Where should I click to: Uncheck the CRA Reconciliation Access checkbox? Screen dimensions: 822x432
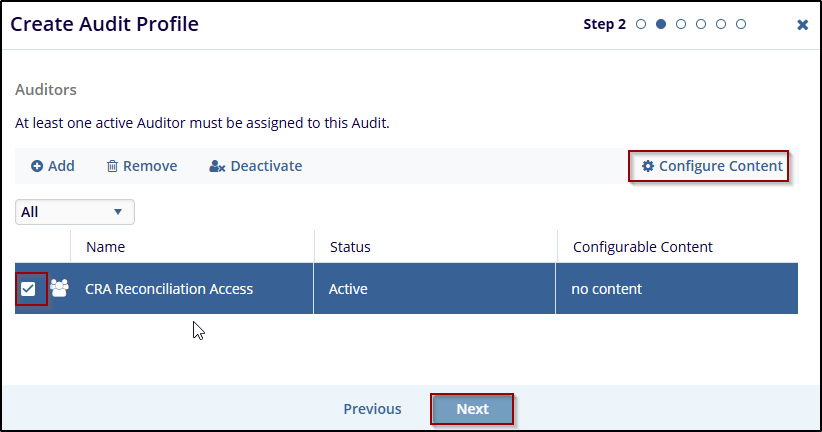(28, 289)
